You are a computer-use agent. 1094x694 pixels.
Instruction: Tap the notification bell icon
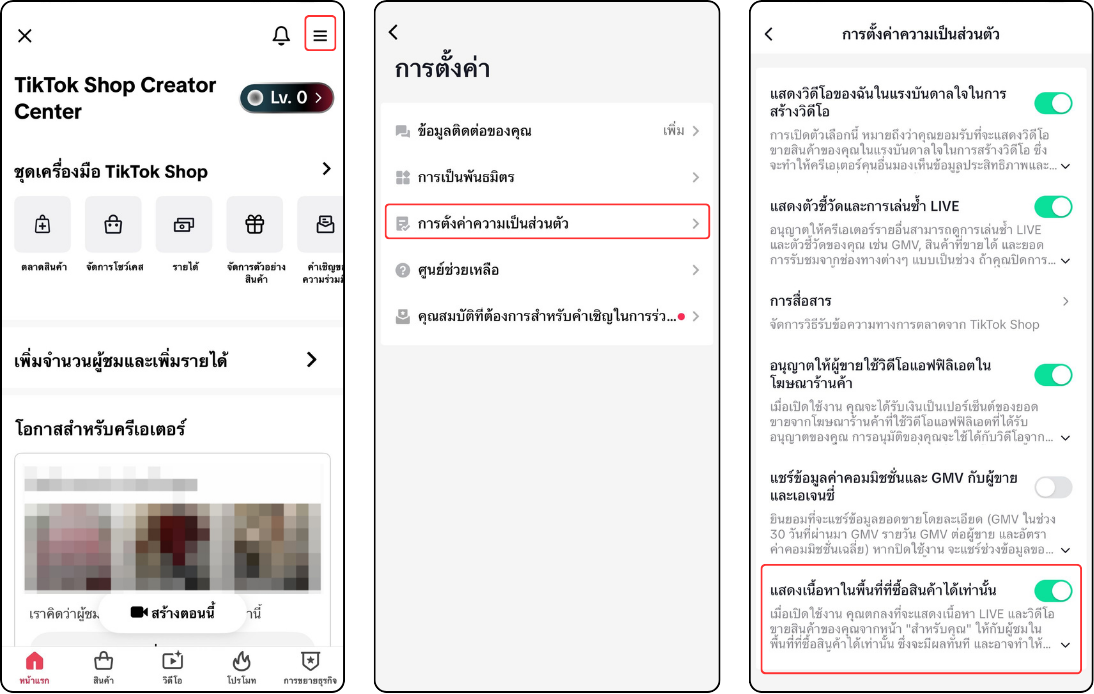pyautogui.click(x=281, y=35)
